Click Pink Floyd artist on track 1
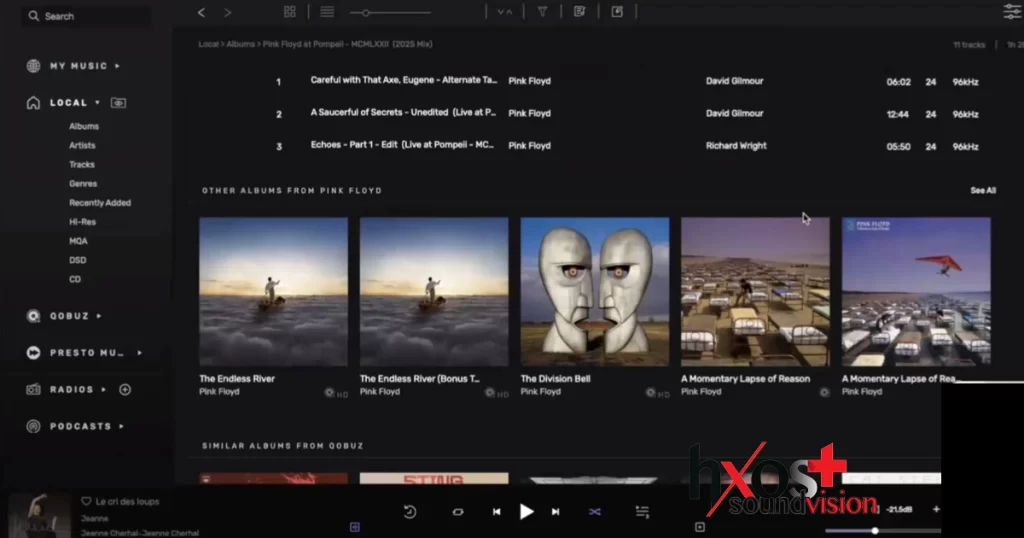Viewport: 1024px width, 538px height. coord(530,81)
